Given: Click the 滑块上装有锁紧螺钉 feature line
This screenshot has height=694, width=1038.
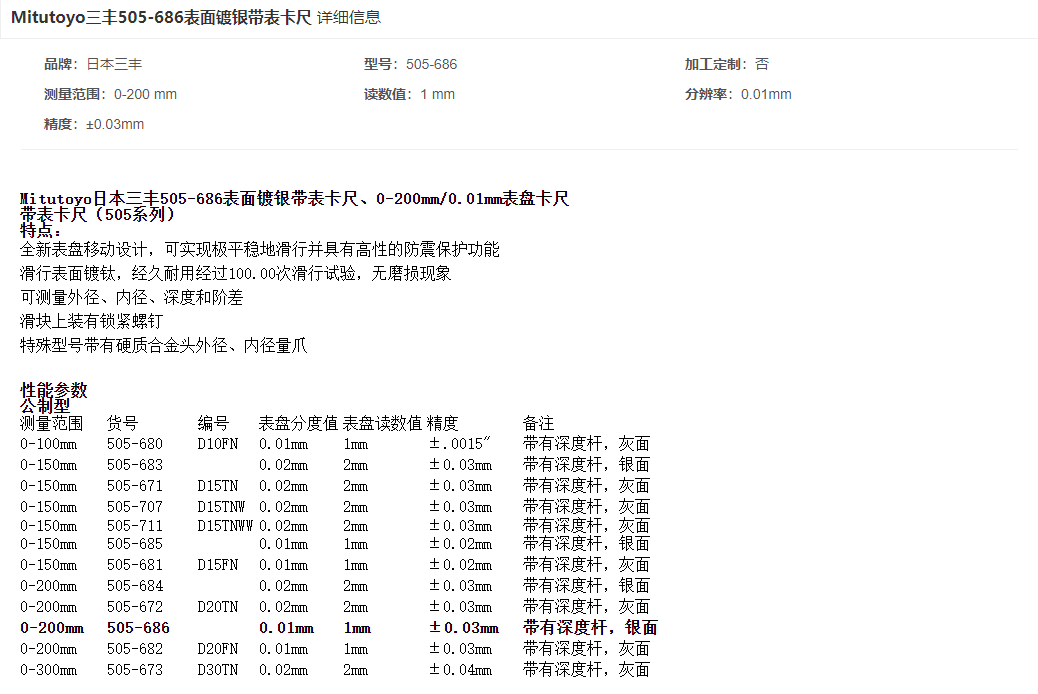Looking at the screenshot, I should tap(91, 321).
